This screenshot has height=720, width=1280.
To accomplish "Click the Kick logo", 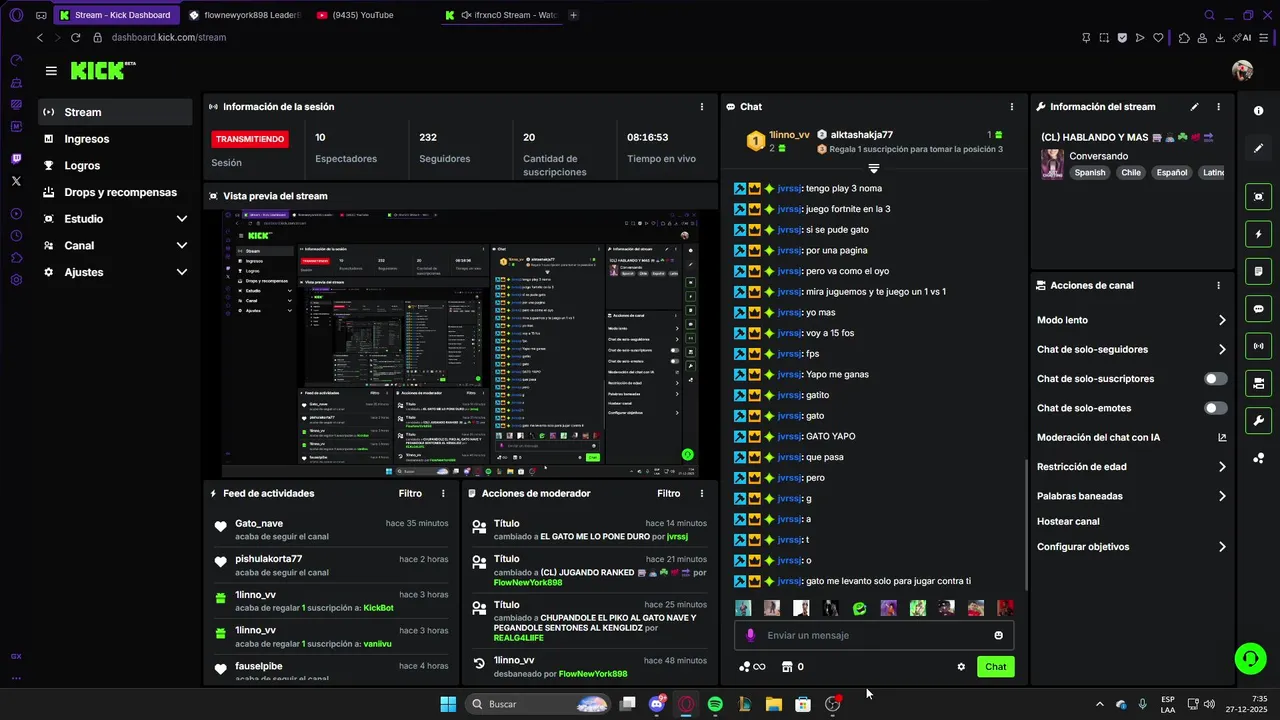I will pos(103,71).
